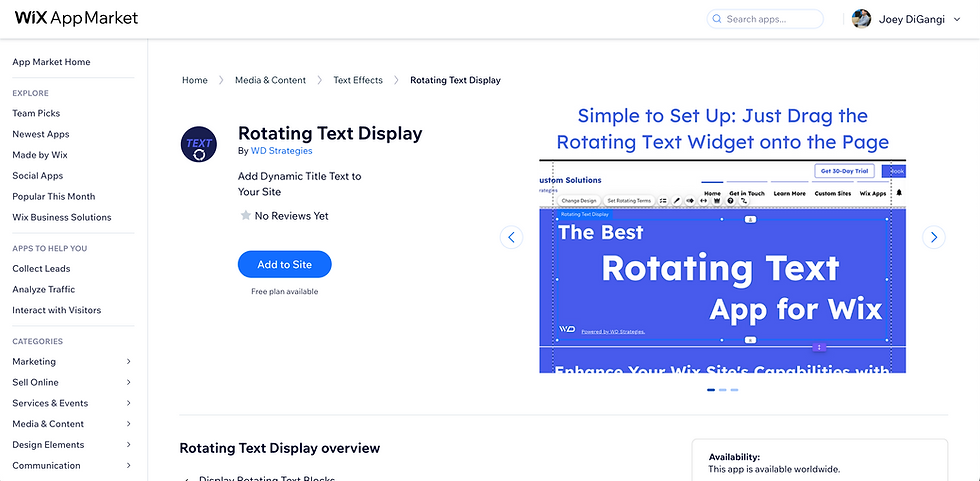Viewport: 980px width, 481px height.
Task: Open Wix Business Solutions in sidebar
Action: [x=62, y=217]
